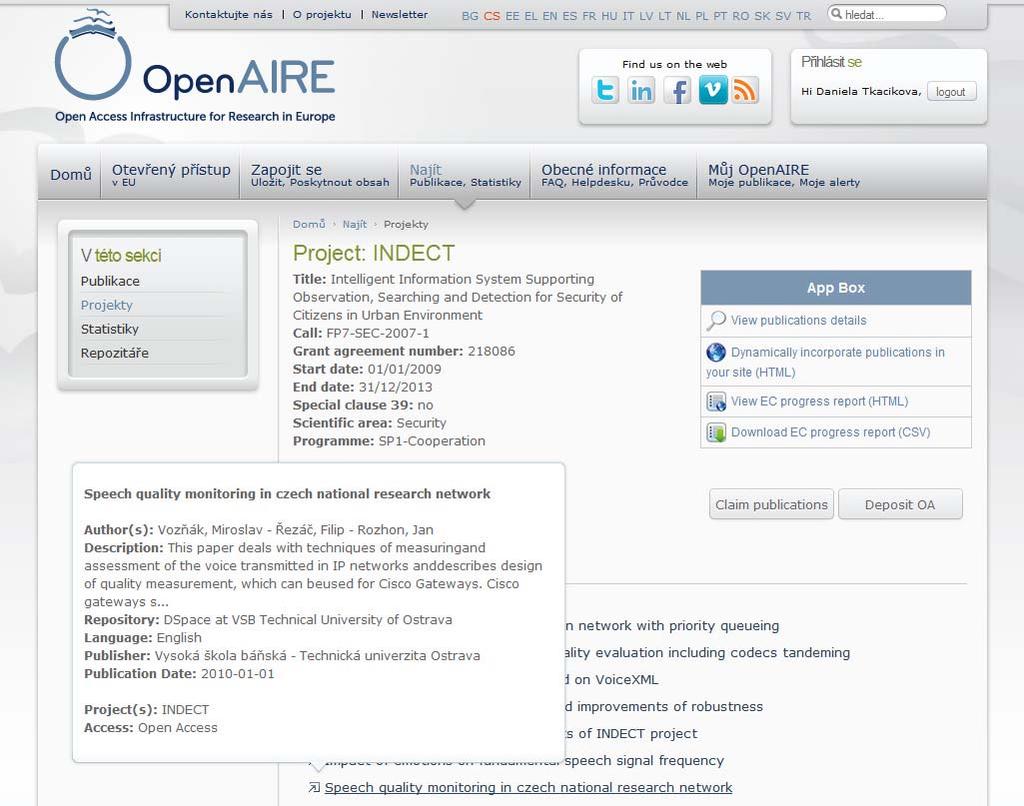Open publication ending 'of INDECT project'
Image resolution: width=1024 pixels, height=806 pixels.
tap(632, 733)
